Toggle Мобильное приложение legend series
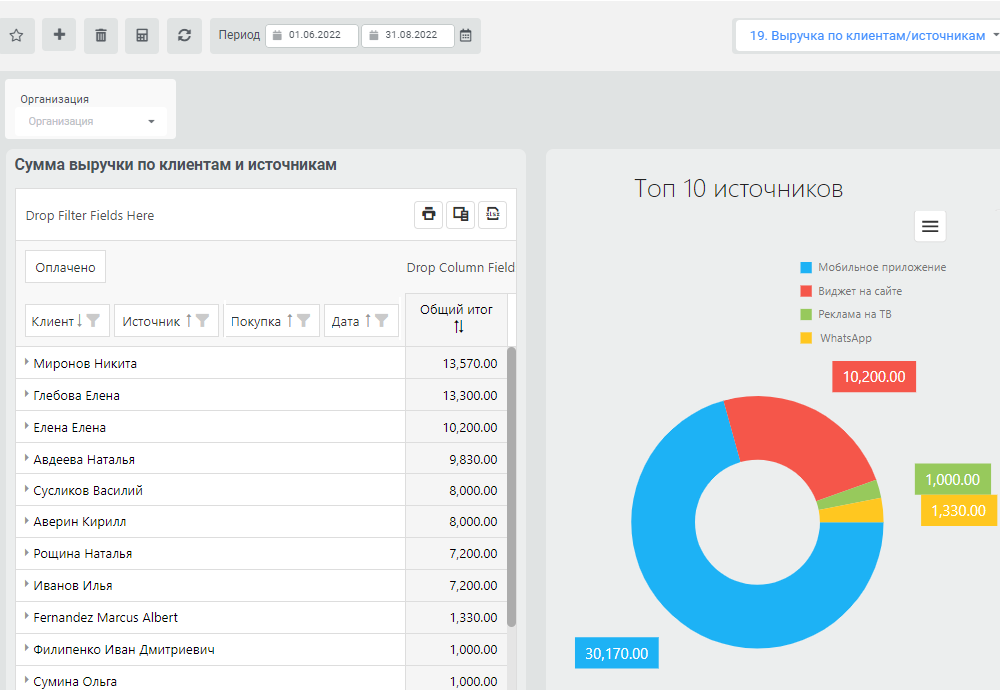1000x690 pixels. click(873, 267)
